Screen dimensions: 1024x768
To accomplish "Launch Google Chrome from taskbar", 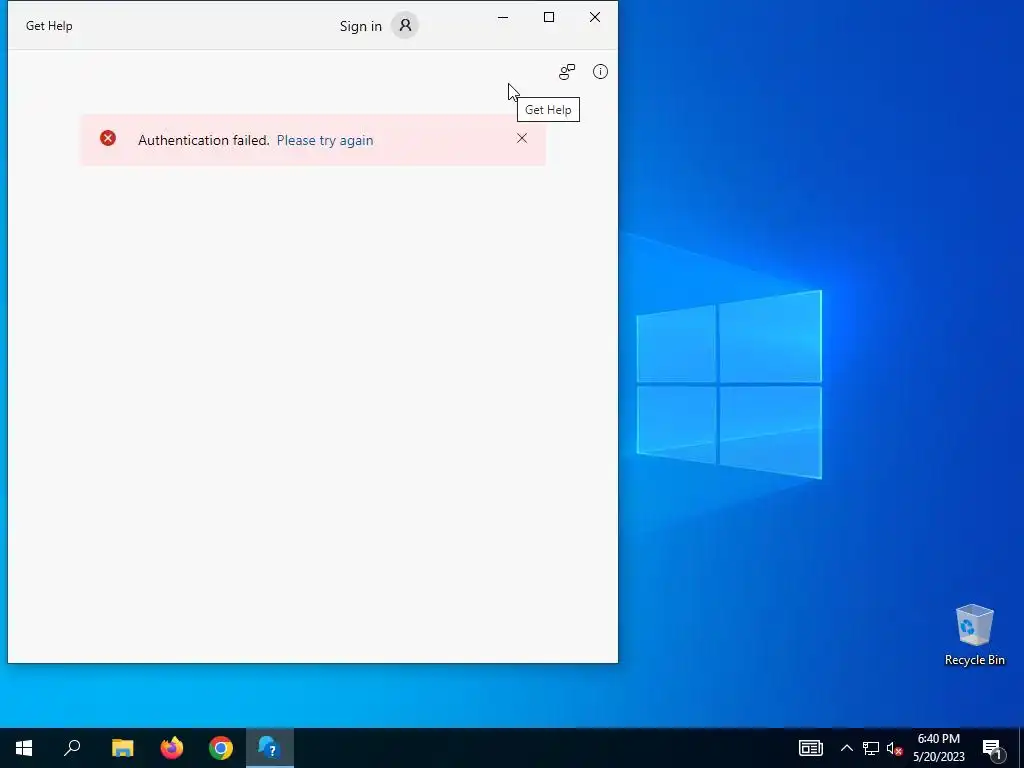I will pyautogui.click(x=221, y=748).
